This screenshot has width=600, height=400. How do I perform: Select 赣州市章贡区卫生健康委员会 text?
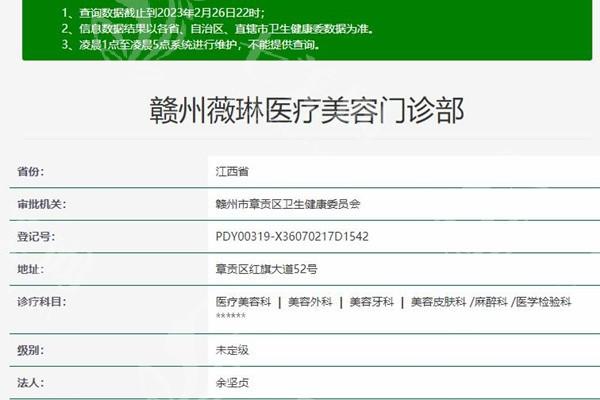pos(288,204)
